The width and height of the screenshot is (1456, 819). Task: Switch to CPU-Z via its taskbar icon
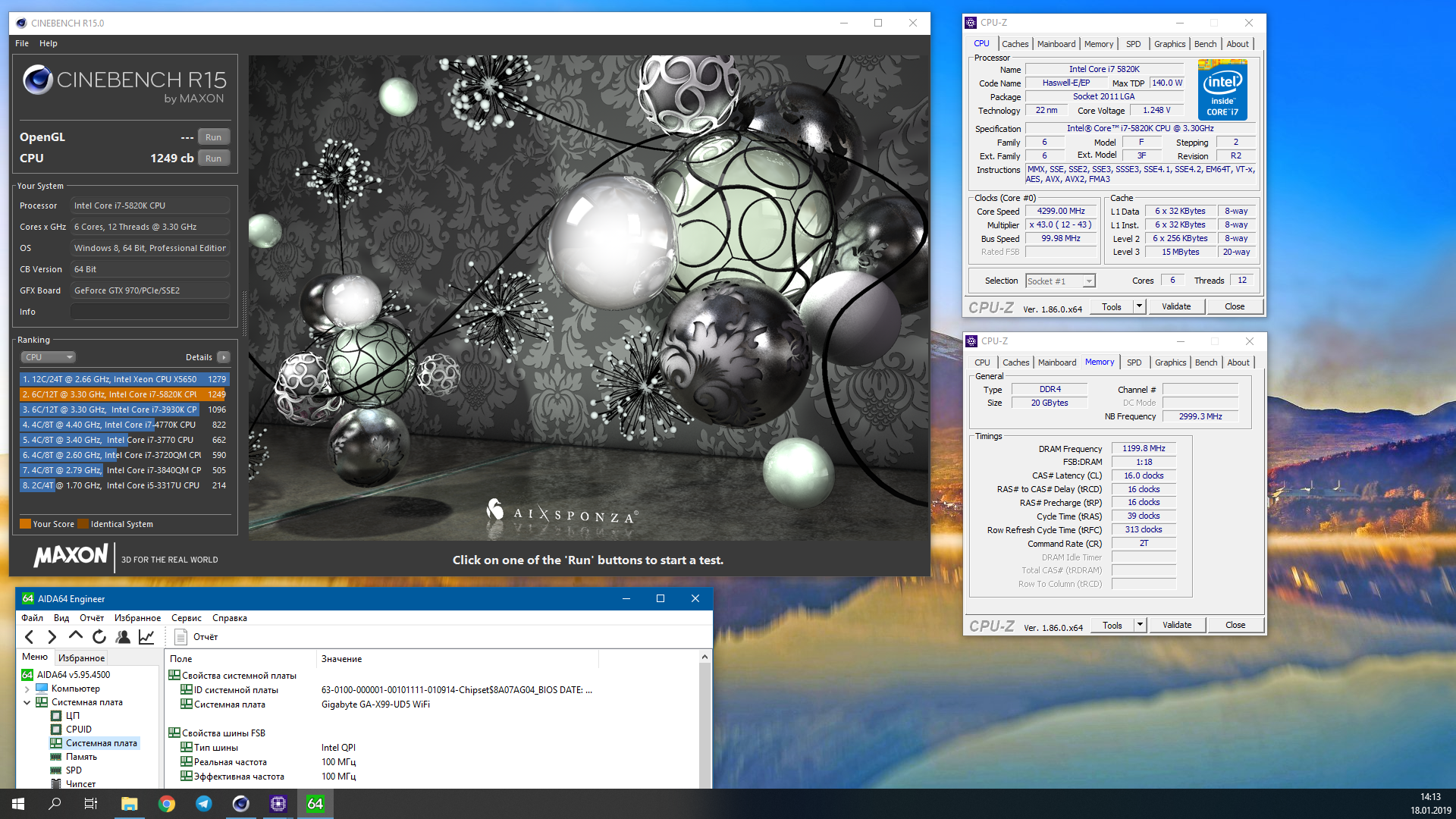(x=278, y=804)
